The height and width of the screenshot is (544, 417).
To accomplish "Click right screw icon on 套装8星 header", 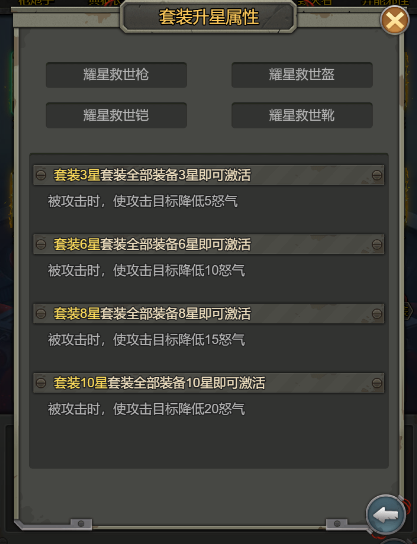I will 377,314.
